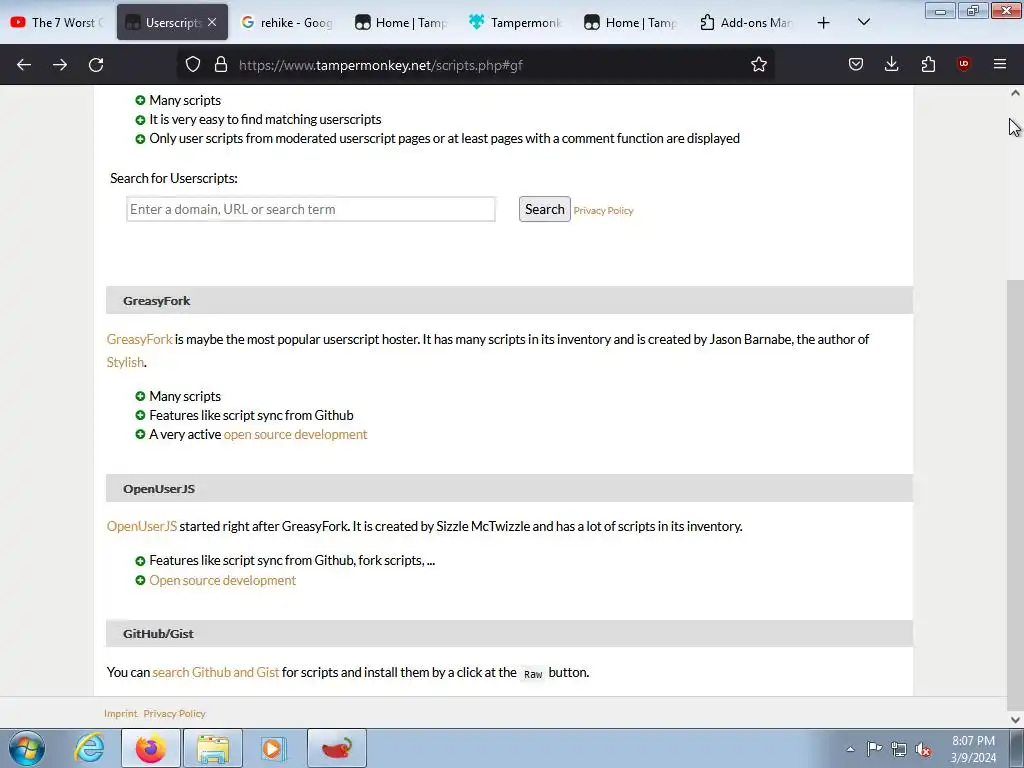Open the footer Privacy Policy link
This screenshot has height=768, width=1024.
coord(174,713)
